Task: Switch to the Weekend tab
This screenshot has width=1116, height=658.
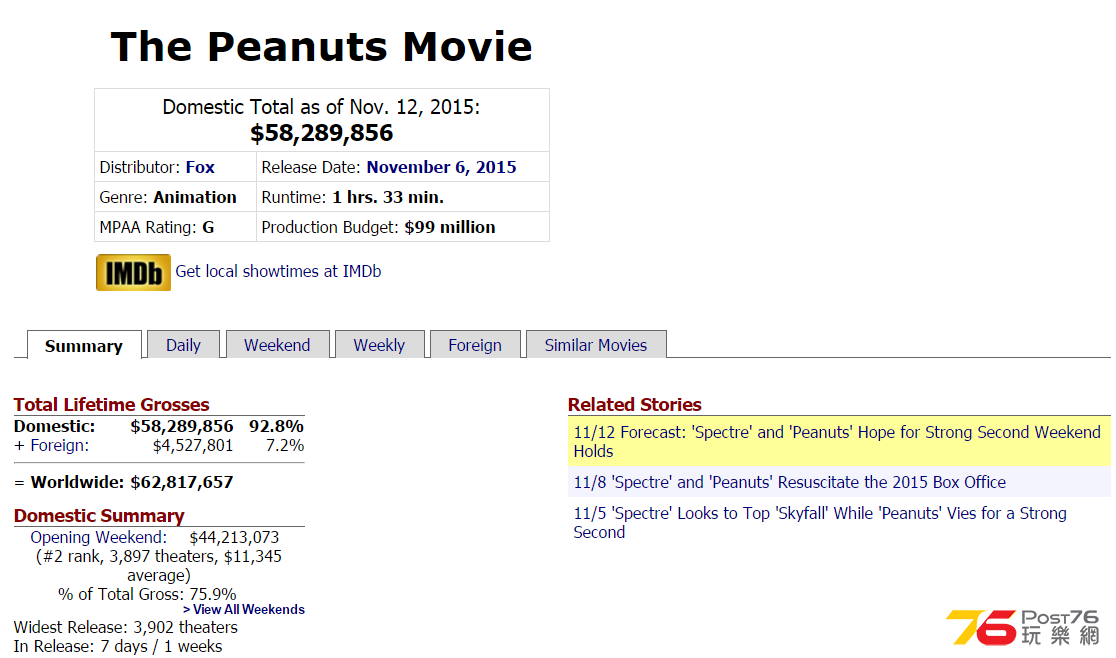Action: coord(277,345)
